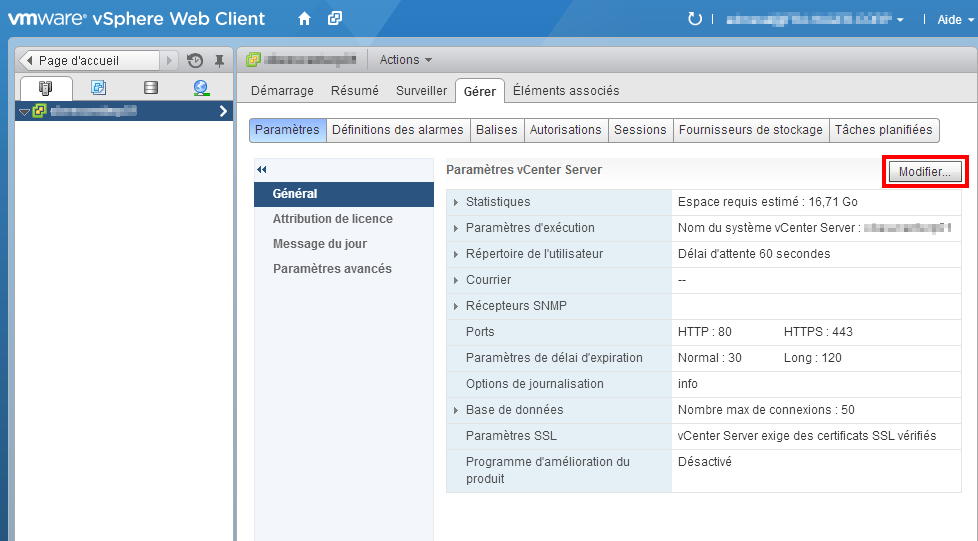Open Tâches planifiées sub-tab
978x541 pixels.
pyautogui.click(x=884, y=130)
